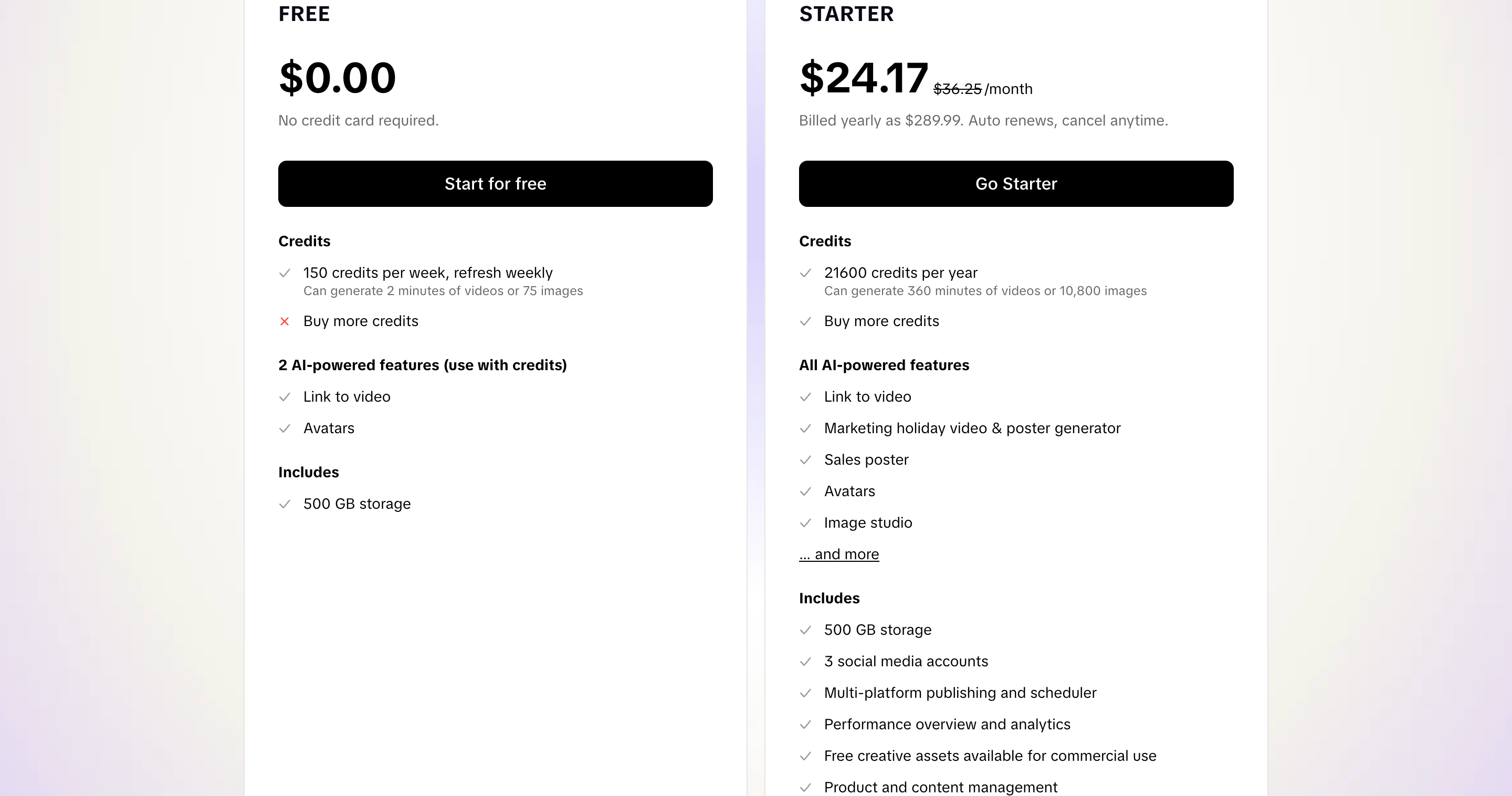
Task: Click the $0.00 price text
Action: (x=338, y=78)
